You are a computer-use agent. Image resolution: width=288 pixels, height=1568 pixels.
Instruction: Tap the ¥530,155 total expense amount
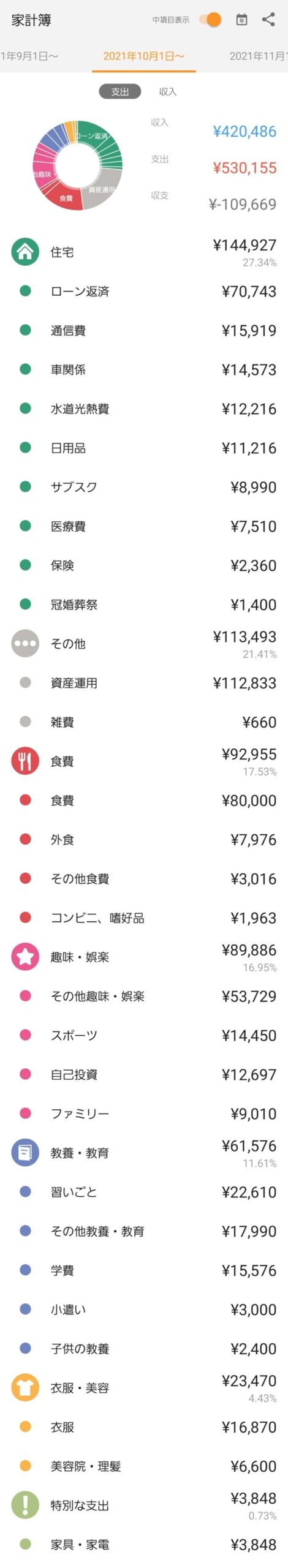pos(244,167)
